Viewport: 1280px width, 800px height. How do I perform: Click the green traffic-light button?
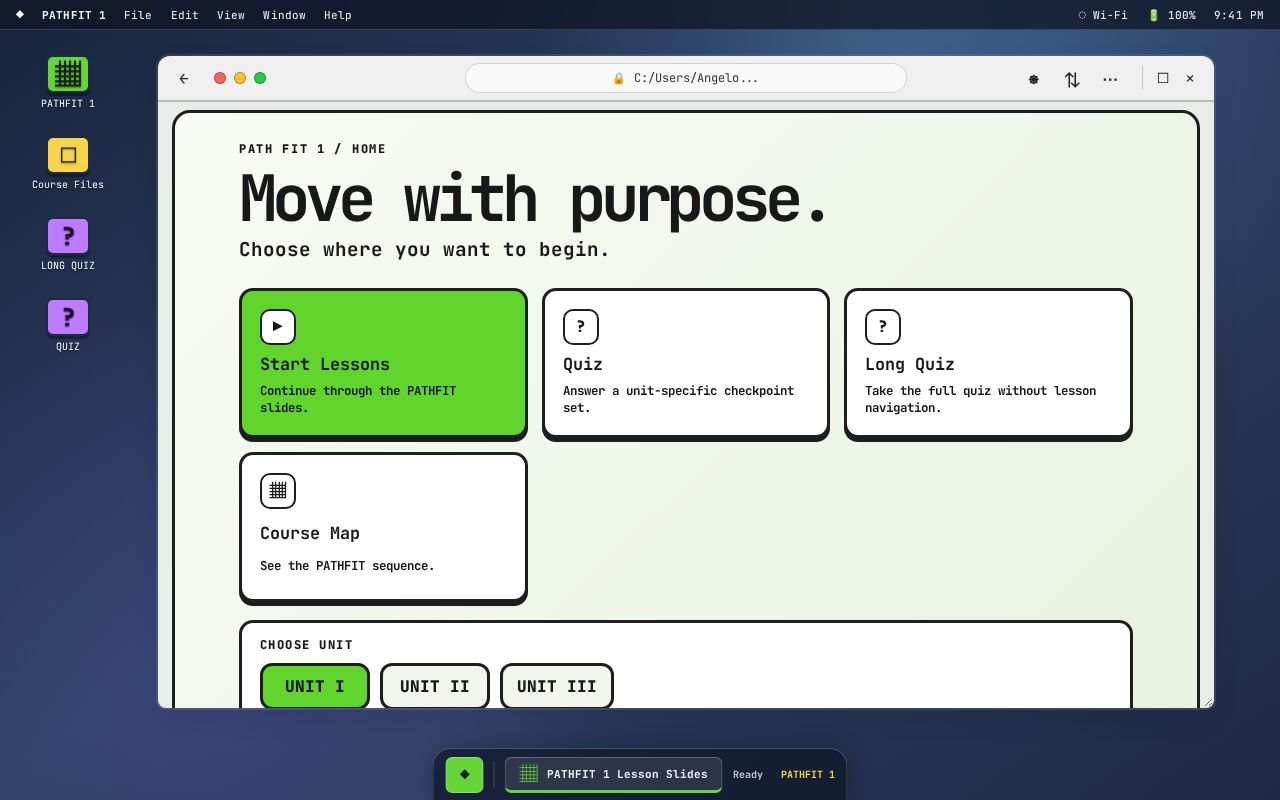point(260,78)
